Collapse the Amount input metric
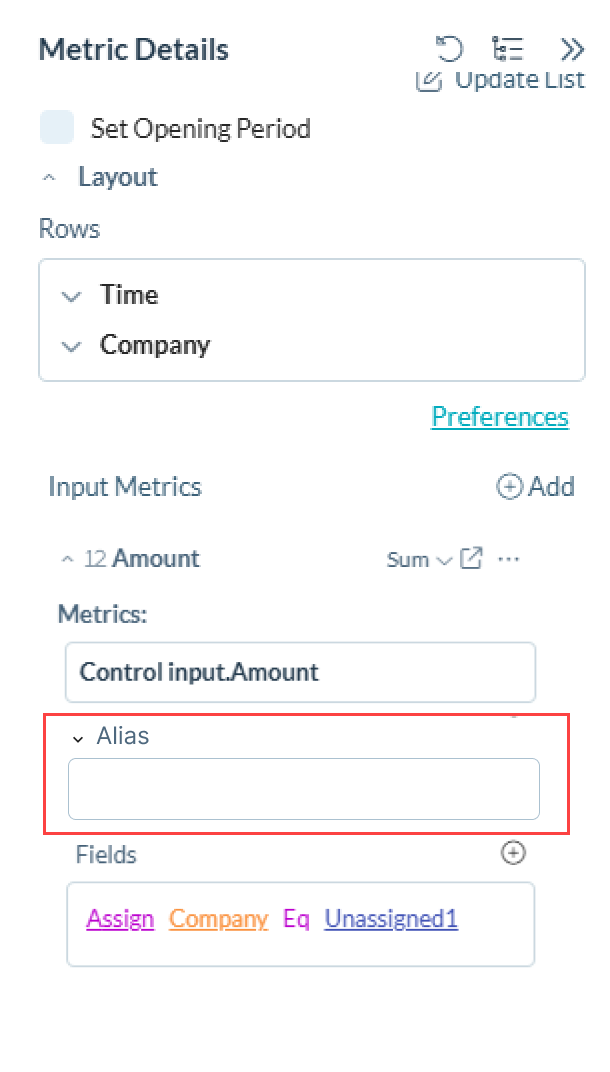Screen dimensions: 610x1072 (x=68, y=559)
